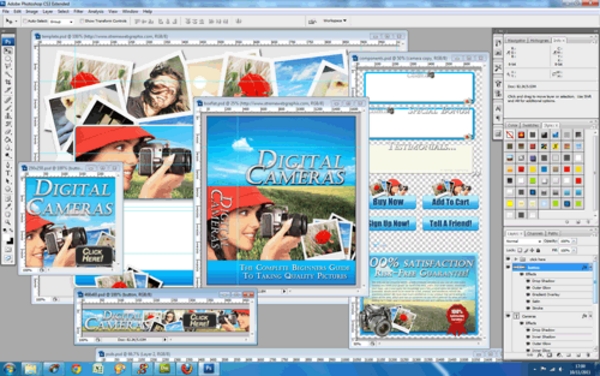600x376 pixels.
Task: Open Chrome from the taskbar
Action: [77, 368]
